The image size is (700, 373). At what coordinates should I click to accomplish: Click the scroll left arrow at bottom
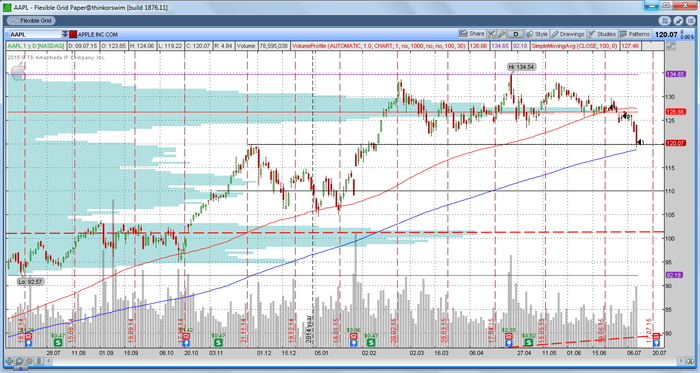pos(48,361)
